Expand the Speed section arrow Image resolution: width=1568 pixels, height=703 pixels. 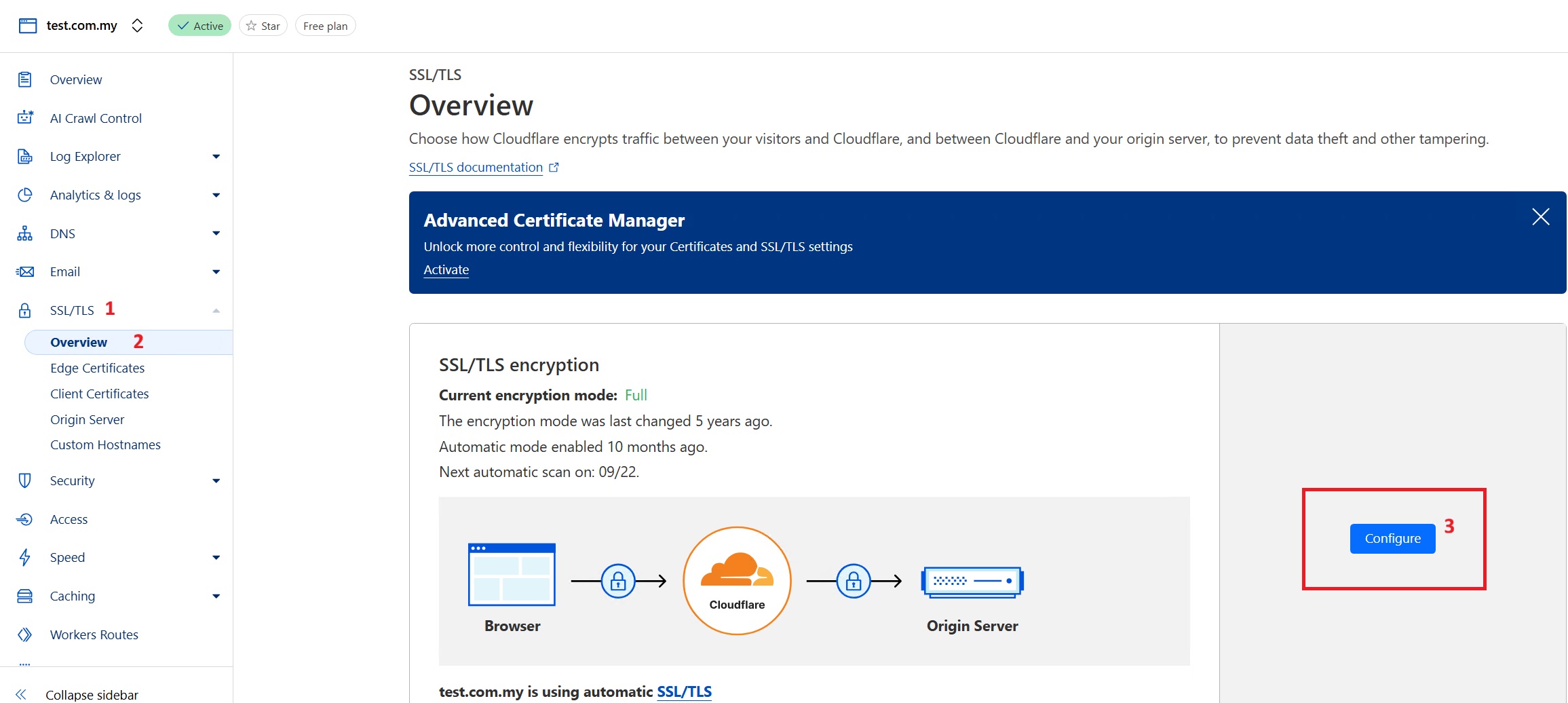[x=216, y=558]
